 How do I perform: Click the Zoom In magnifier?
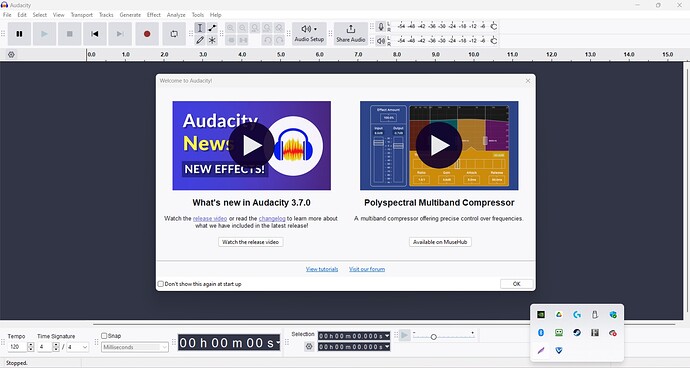coord(231,28)
